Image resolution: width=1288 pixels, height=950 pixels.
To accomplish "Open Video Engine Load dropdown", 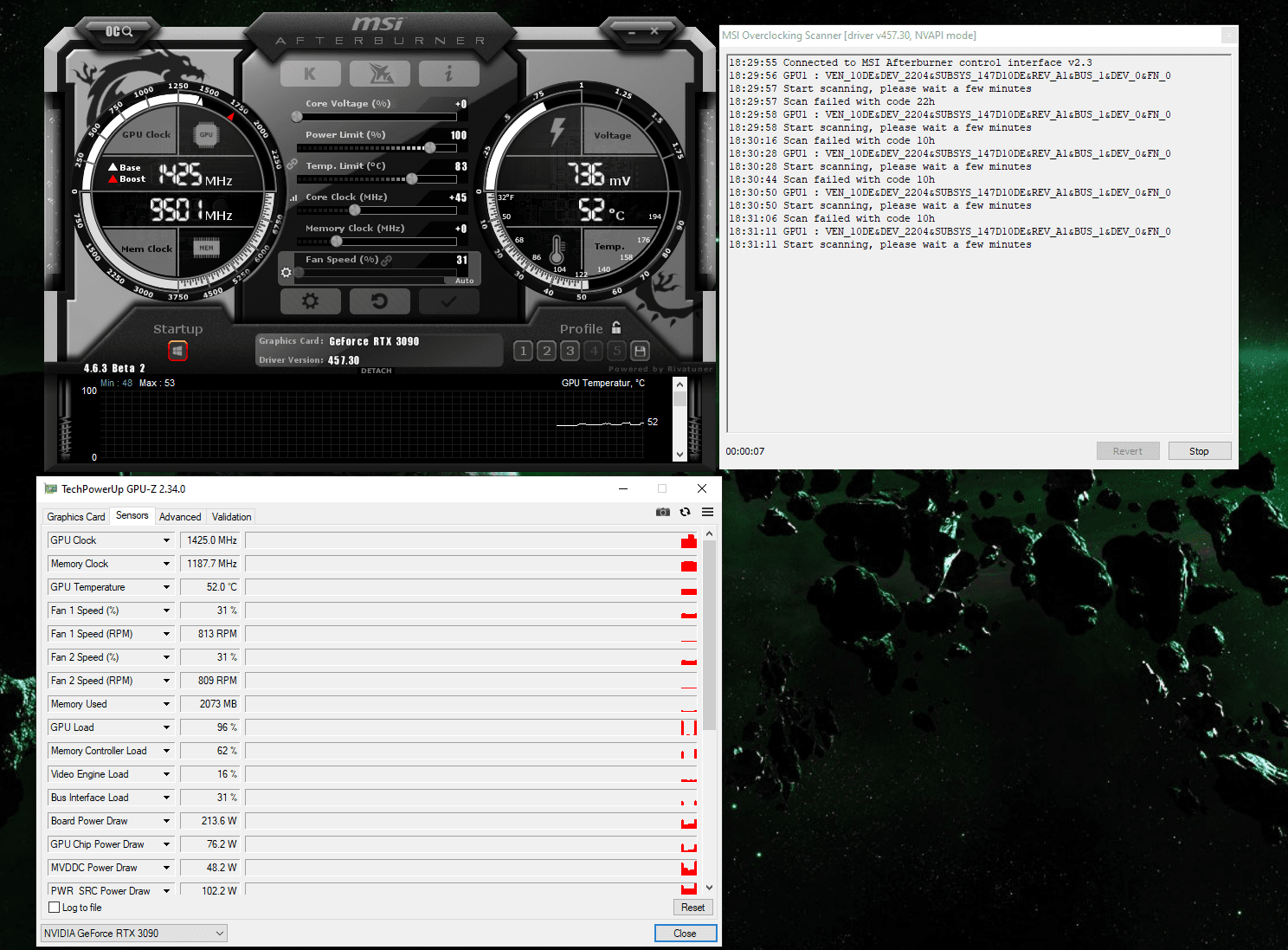I will coord(167,774).
